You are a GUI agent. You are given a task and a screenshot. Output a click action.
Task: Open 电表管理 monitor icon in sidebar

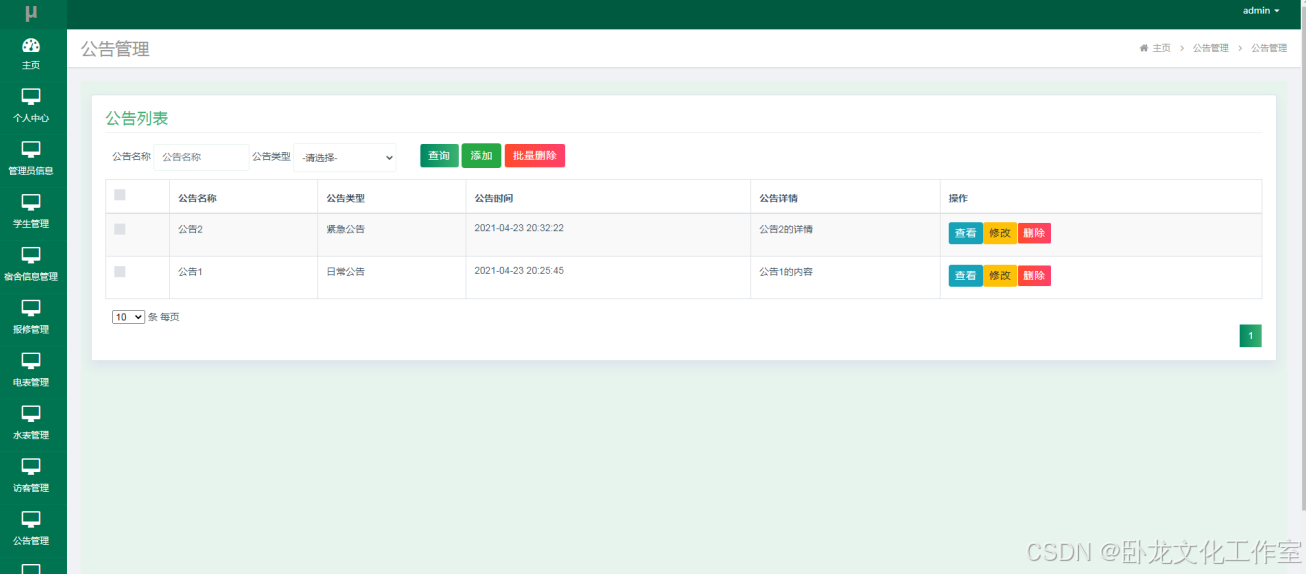point(31,361)
